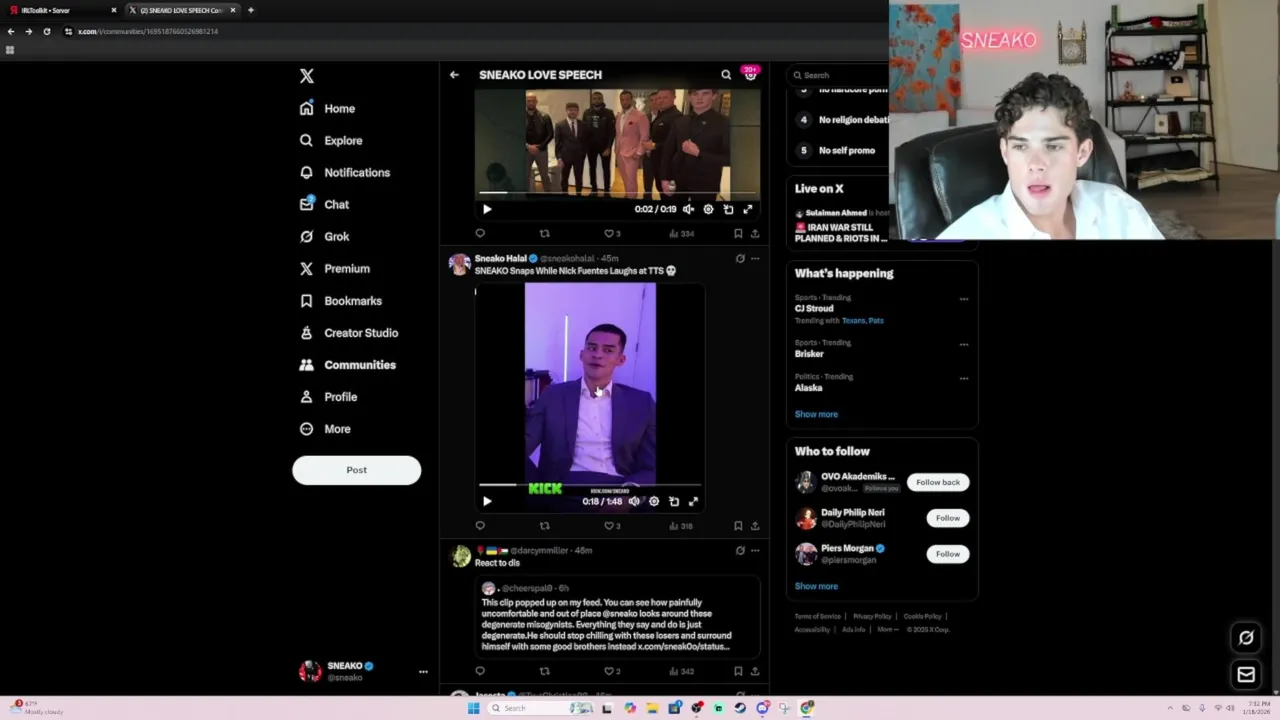Open the quoted cheerspal0 post
This screenshot has width=1280, height=720.
click(x=617, y=617)
